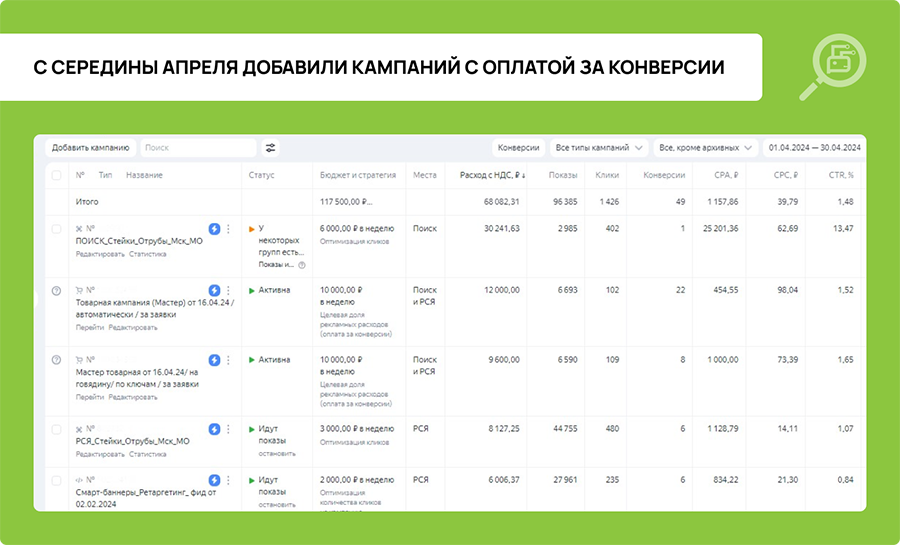
Task: Open the Все, кроме архивных dropdown
Action: pos(705,148)
